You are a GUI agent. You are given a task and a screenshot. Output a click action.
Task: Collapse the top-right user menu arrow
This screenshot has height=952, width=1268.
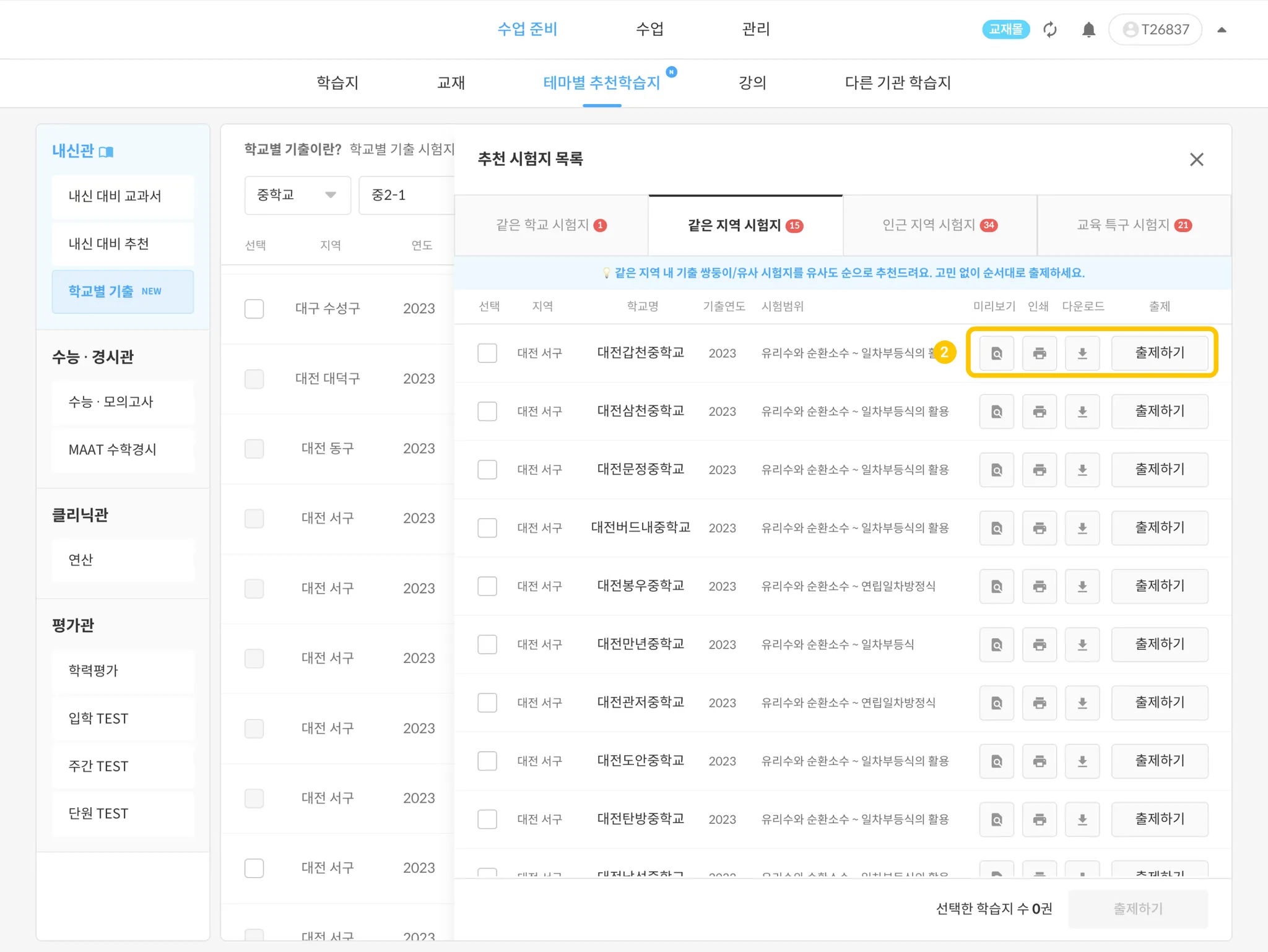[1222, 30]
